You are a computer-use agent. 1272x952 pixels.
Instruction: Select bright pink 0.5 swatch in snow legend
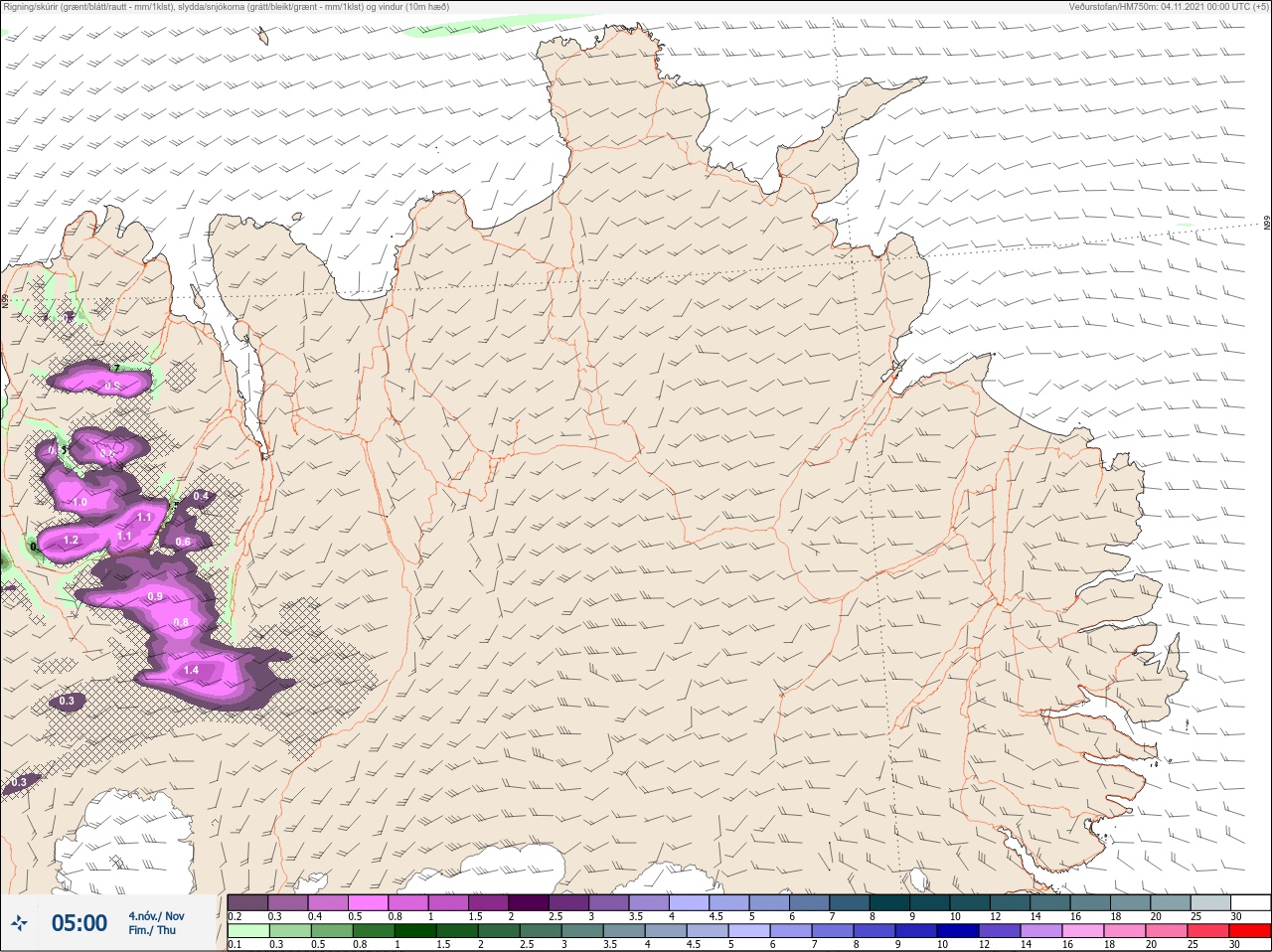(x=369, y=902)
